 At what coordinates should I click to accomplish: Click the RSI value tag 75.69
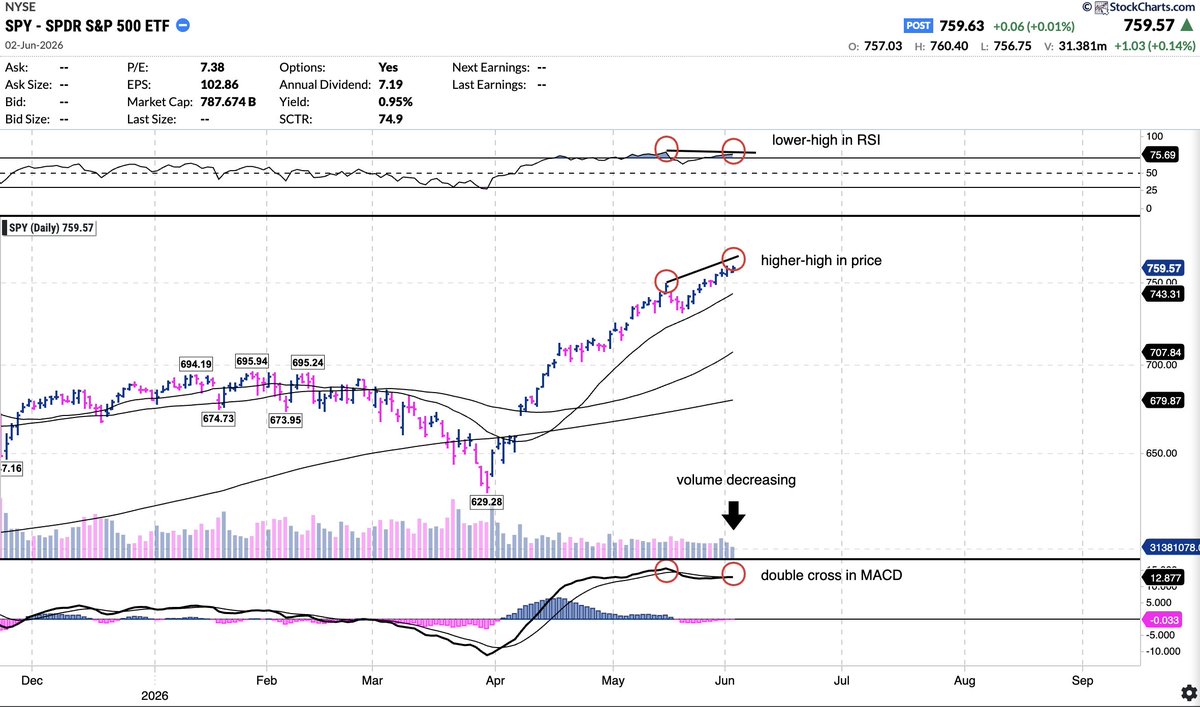[x=1163, y=155]
